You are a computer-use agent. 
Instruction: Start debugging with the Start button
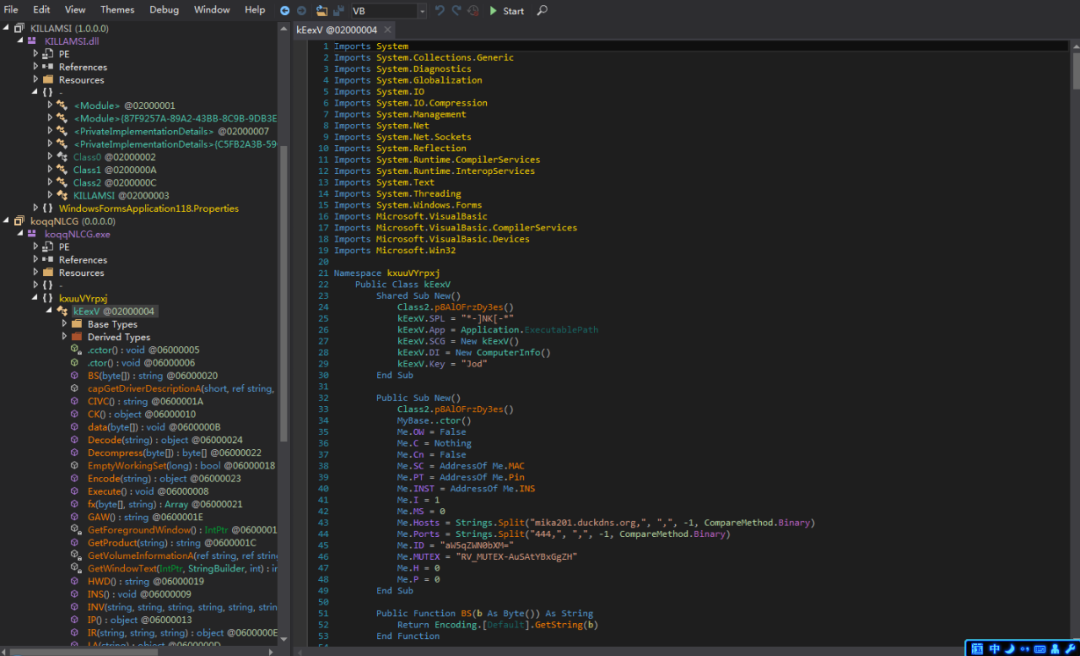[506, 10]
